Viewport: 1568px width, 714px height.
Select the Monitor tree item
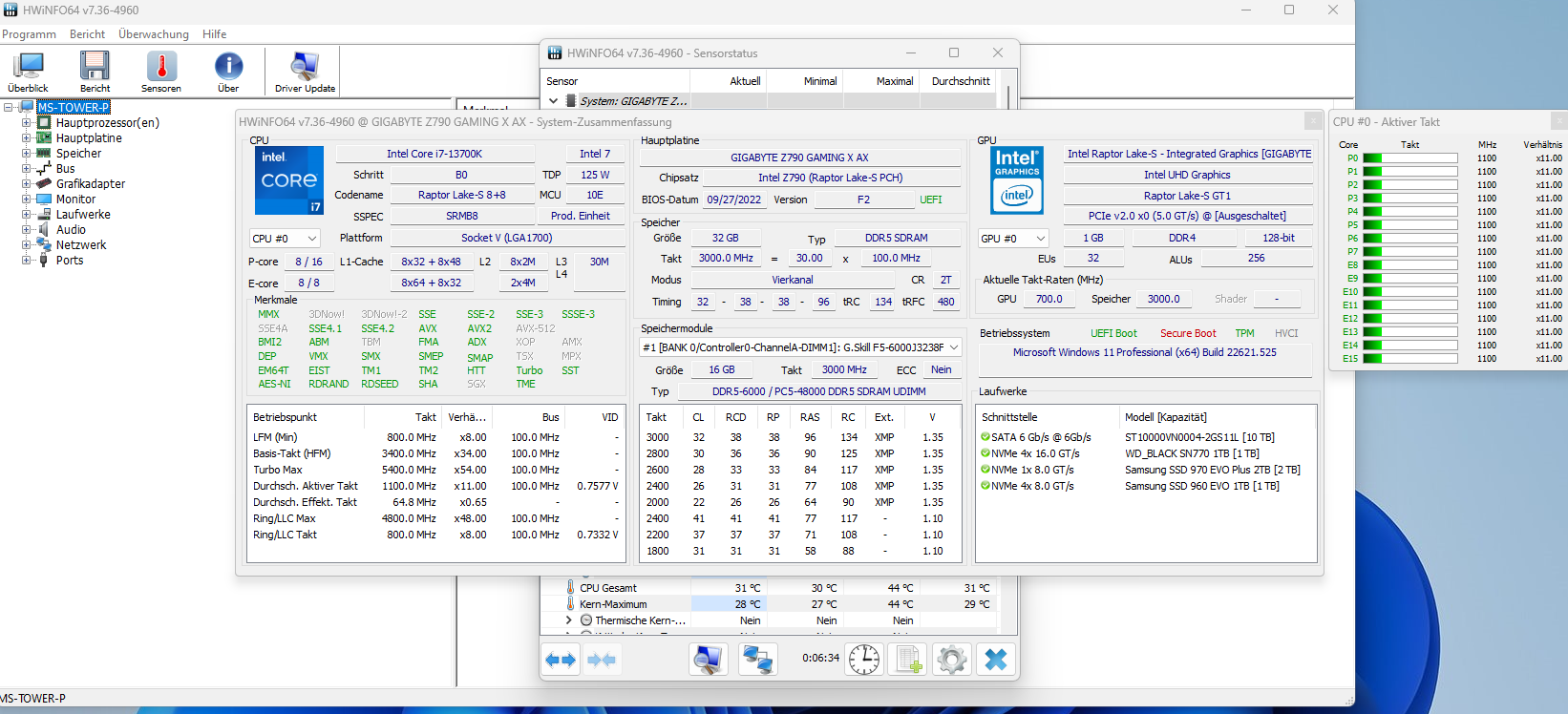(x=75, y=199)
